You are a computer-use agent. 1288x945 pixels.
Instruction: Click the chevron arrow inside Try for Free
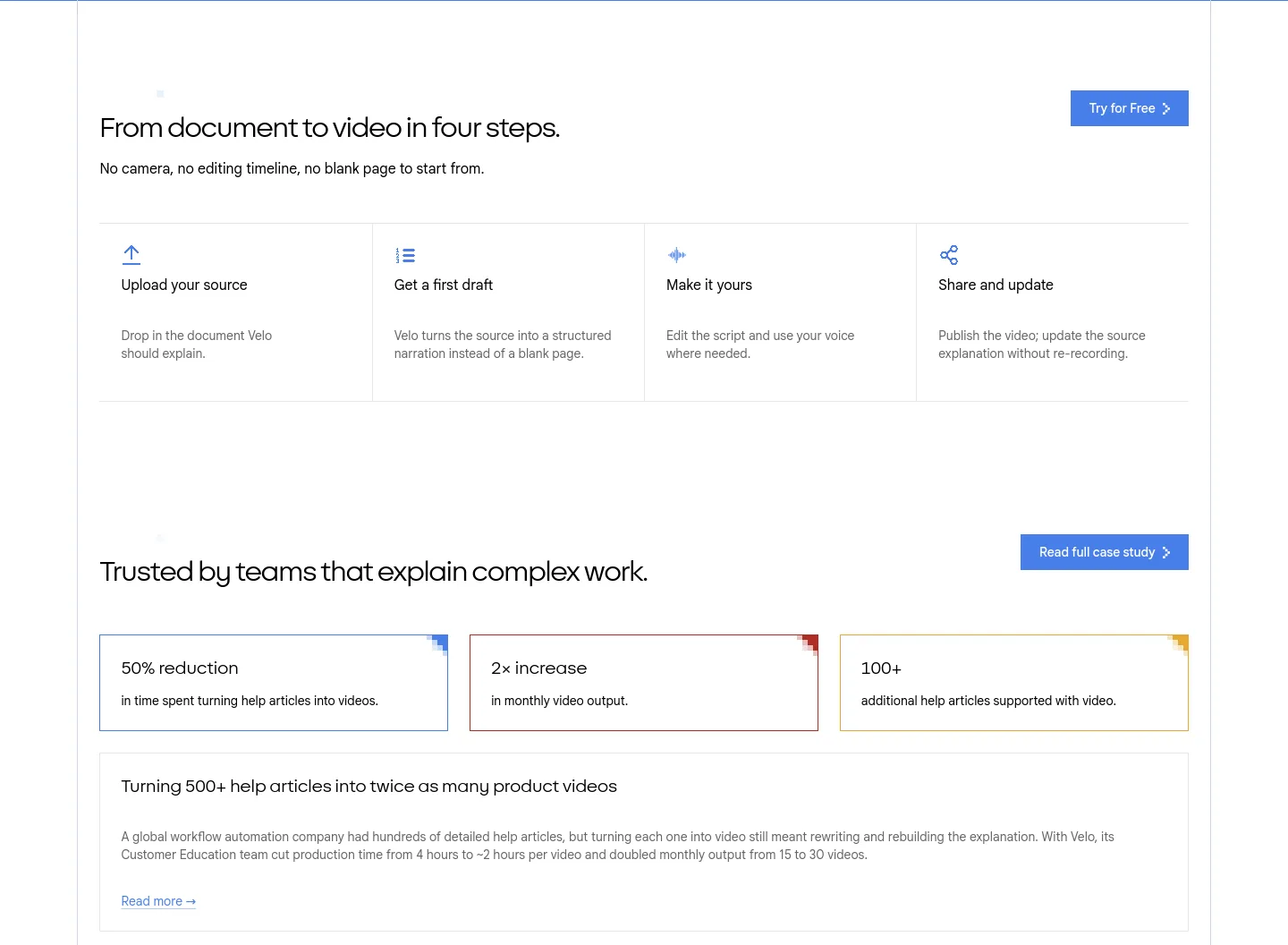pos(1165,108)
